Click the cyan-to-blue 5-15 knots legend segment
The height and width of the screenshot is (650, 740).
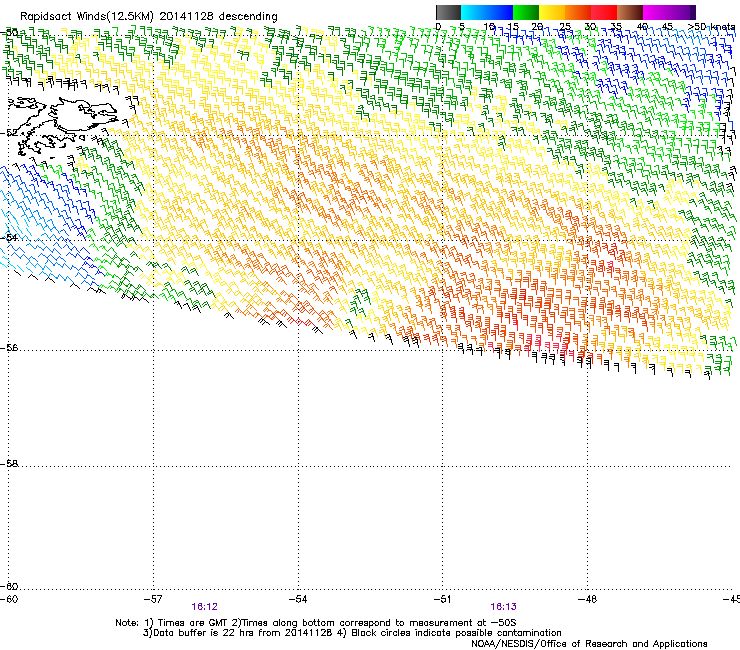pyautogui.click(x=487, y=12)
